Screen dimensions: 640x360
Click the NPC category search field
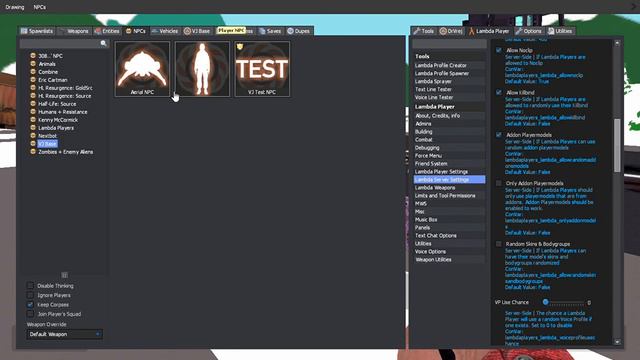click(x=64, y=43)
